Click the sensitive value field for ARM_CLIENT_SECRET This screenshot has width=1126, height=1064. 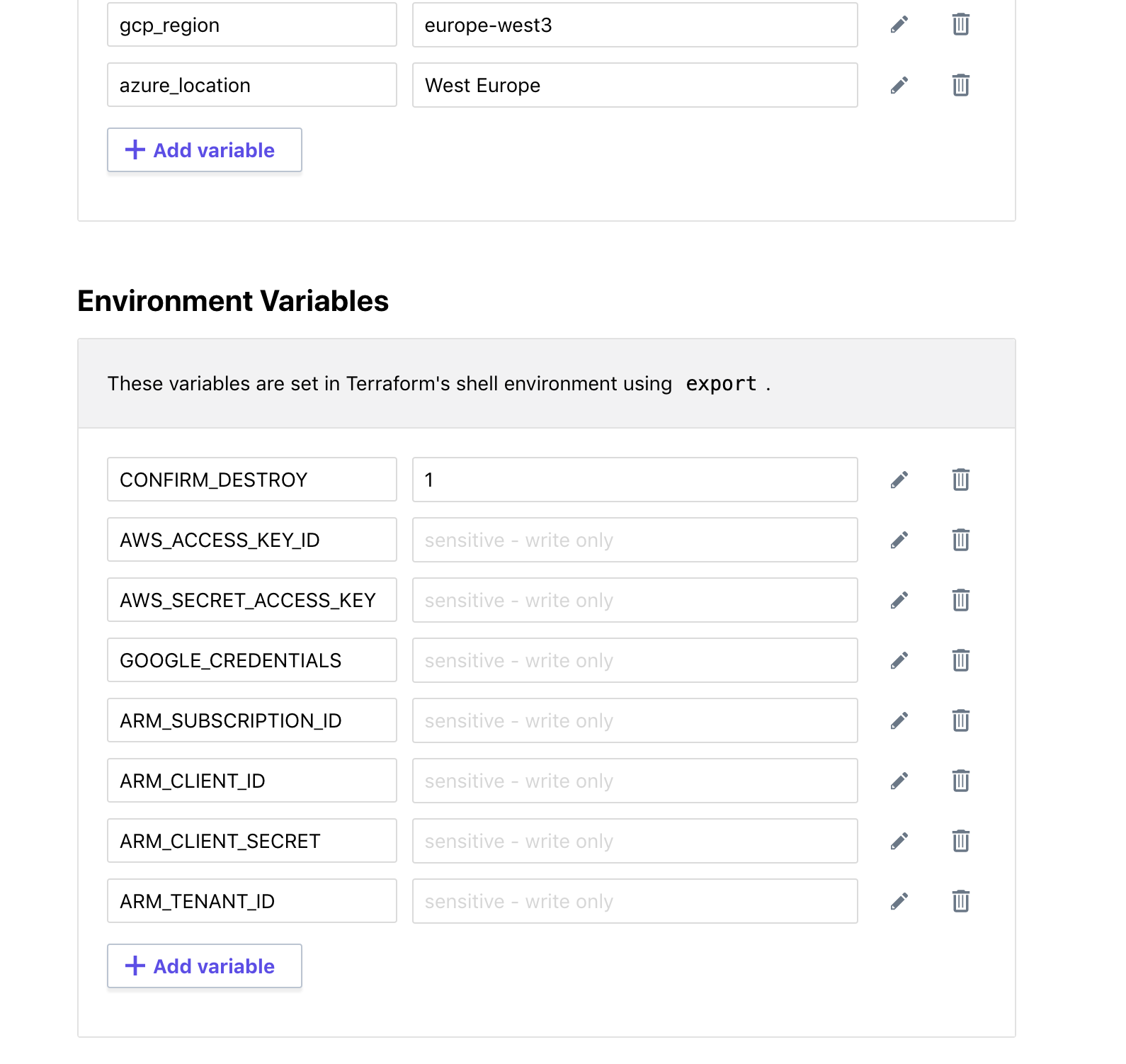tap(635, 841)
